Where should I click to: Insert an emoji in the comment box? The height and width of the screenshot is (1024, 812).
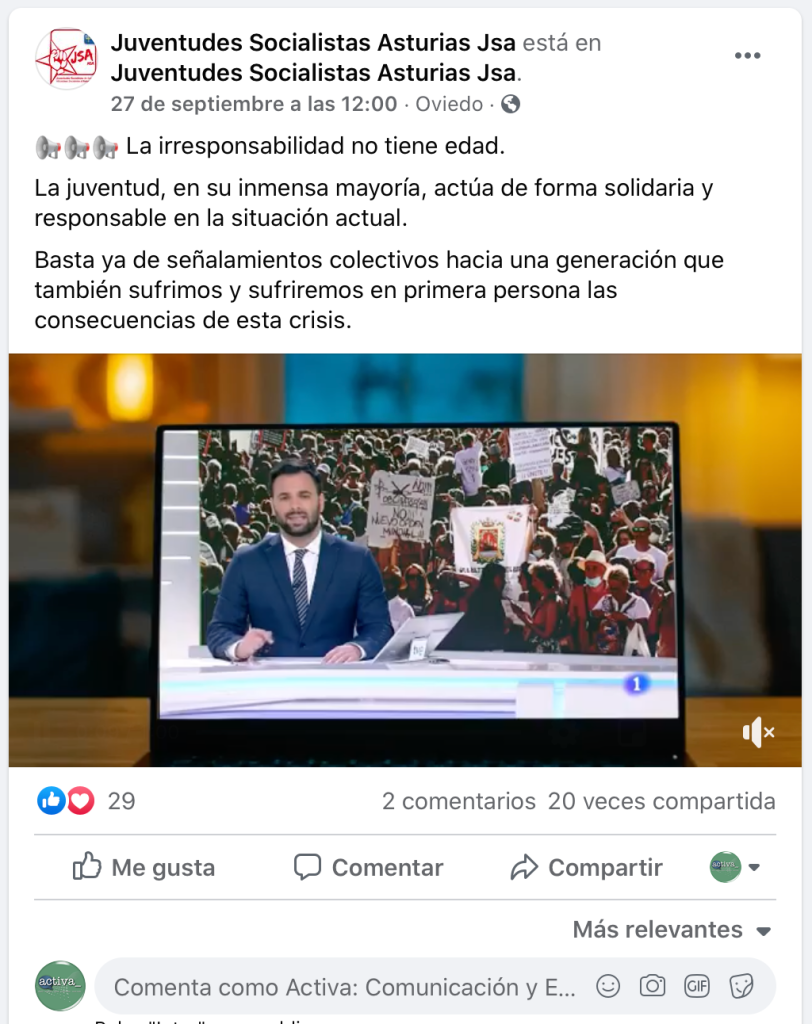click(x=608, y=986)
